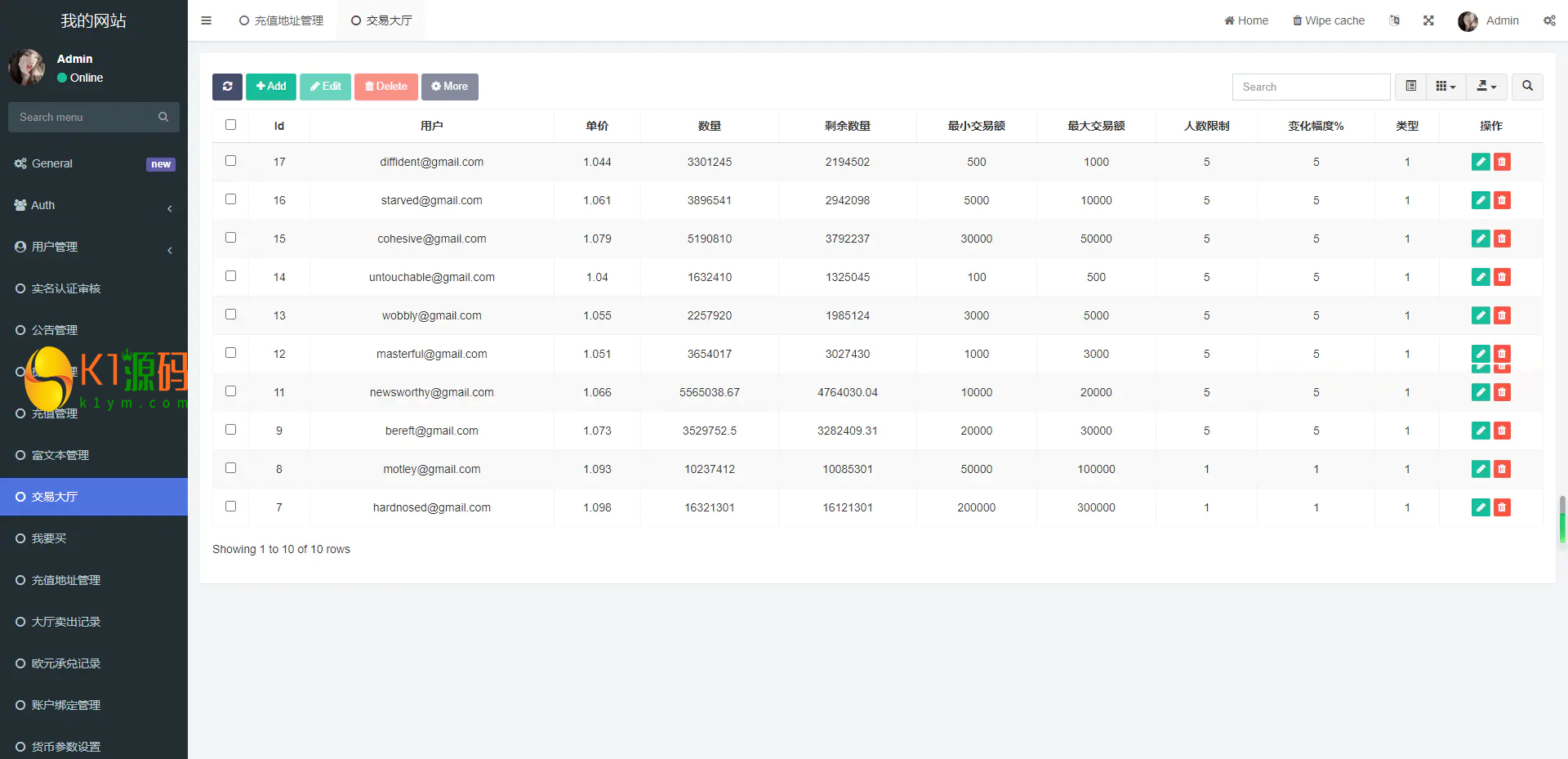This screenshot has width=1568, height=759.
Task: Enter fullscreen using the expand arrows icon
Action: (x=1428, y=20)
